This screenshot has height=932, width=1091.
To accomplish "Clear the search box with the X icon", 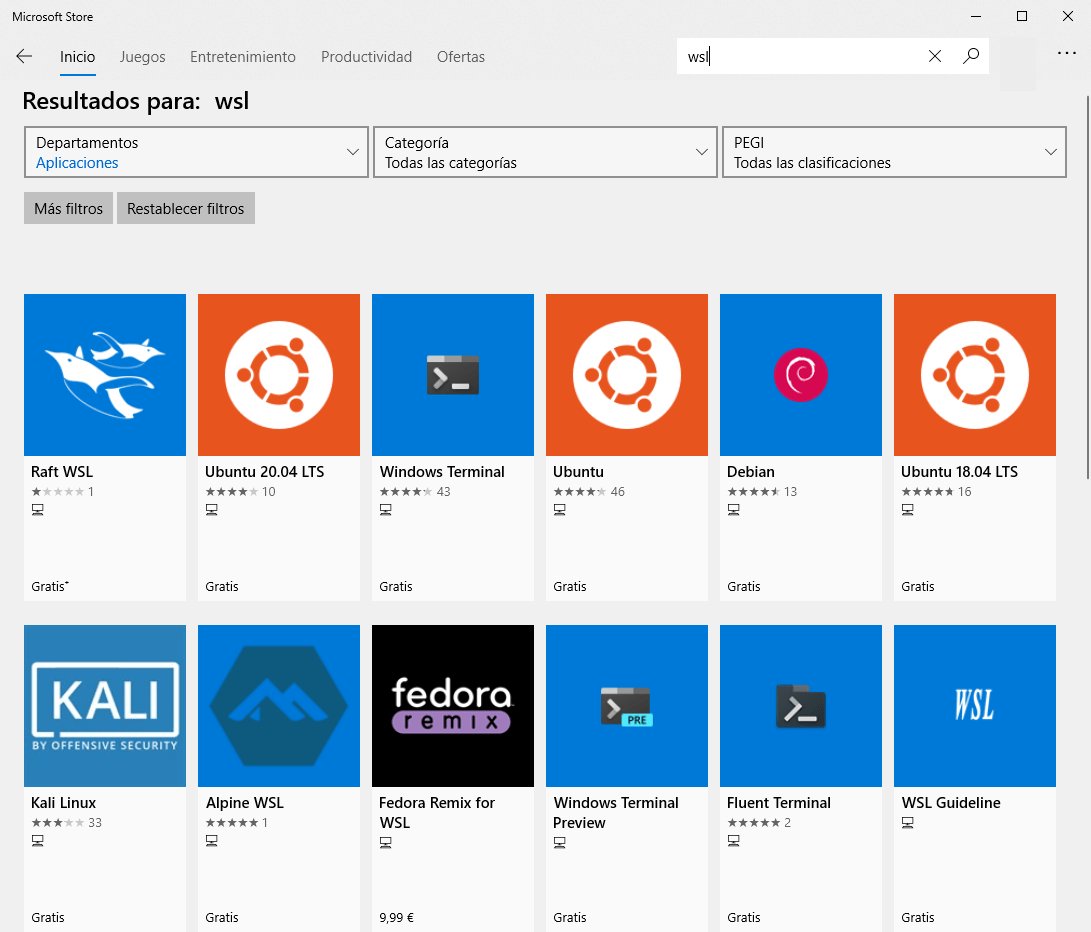I will click(934, 56).
